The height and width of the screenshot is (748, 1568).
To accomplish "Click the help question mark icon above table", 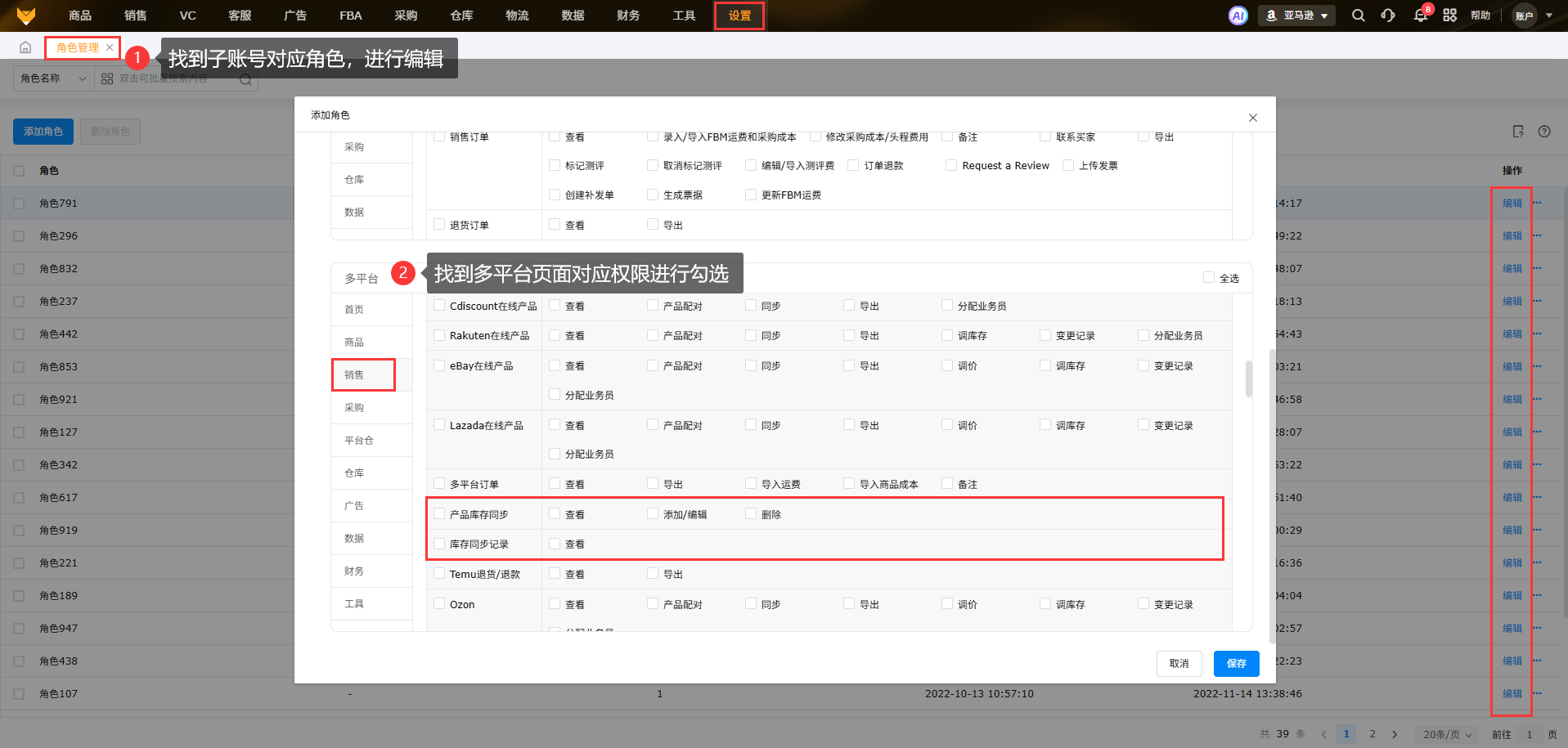I will tap(1544, 132).
